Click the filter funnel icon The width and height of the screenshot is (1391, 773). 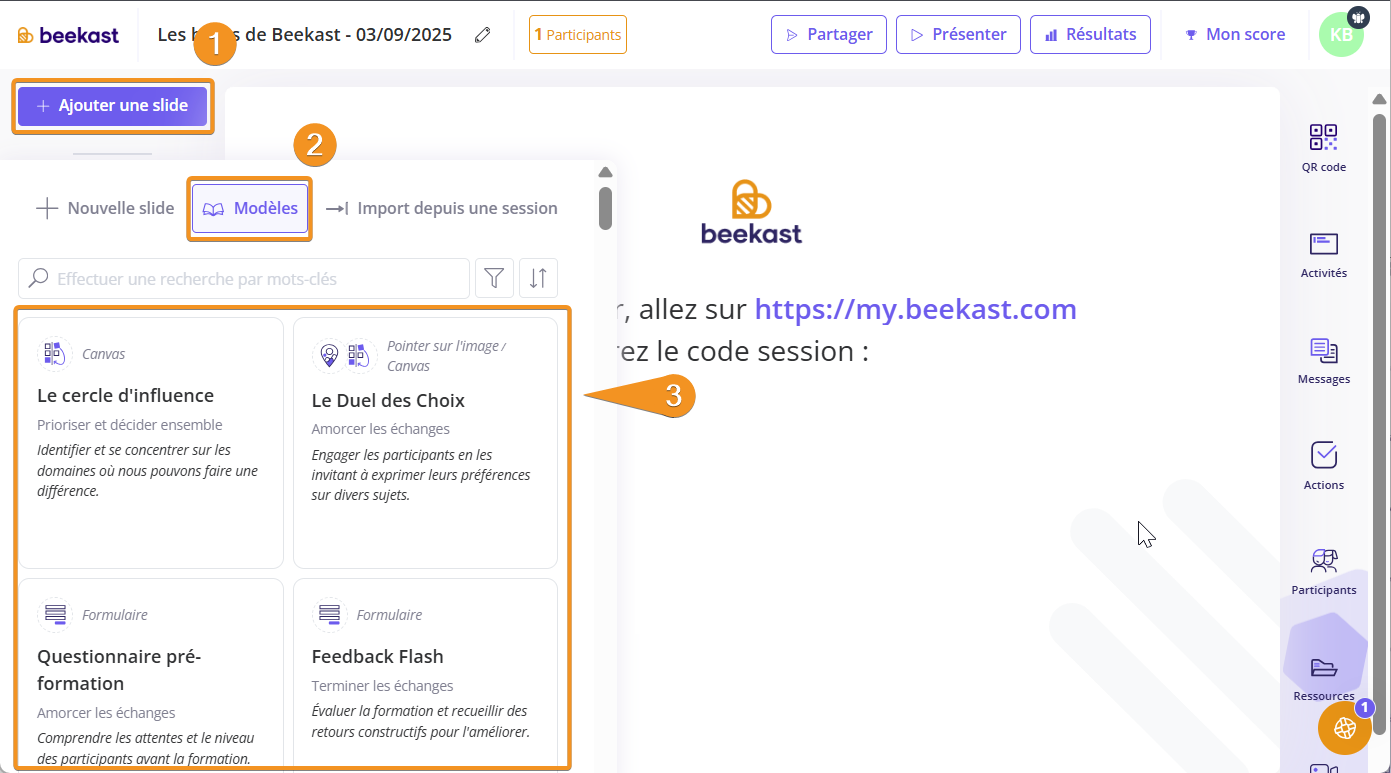[494, 278]
